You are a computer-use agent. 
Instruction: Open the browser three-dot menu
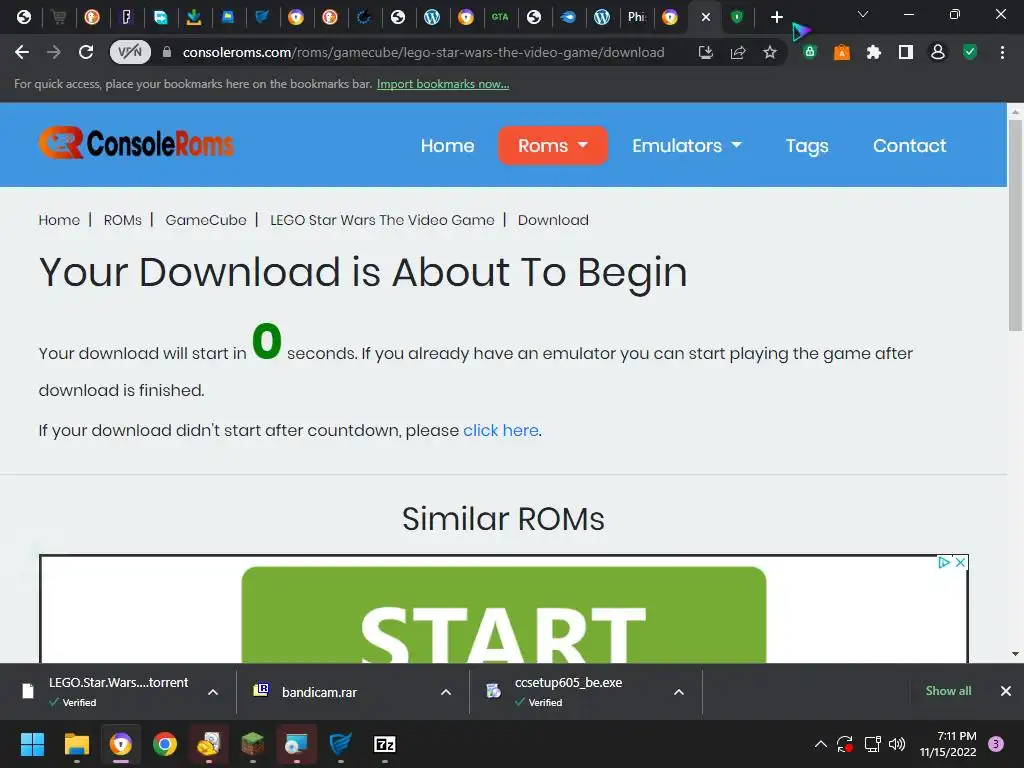point(1002,52)
